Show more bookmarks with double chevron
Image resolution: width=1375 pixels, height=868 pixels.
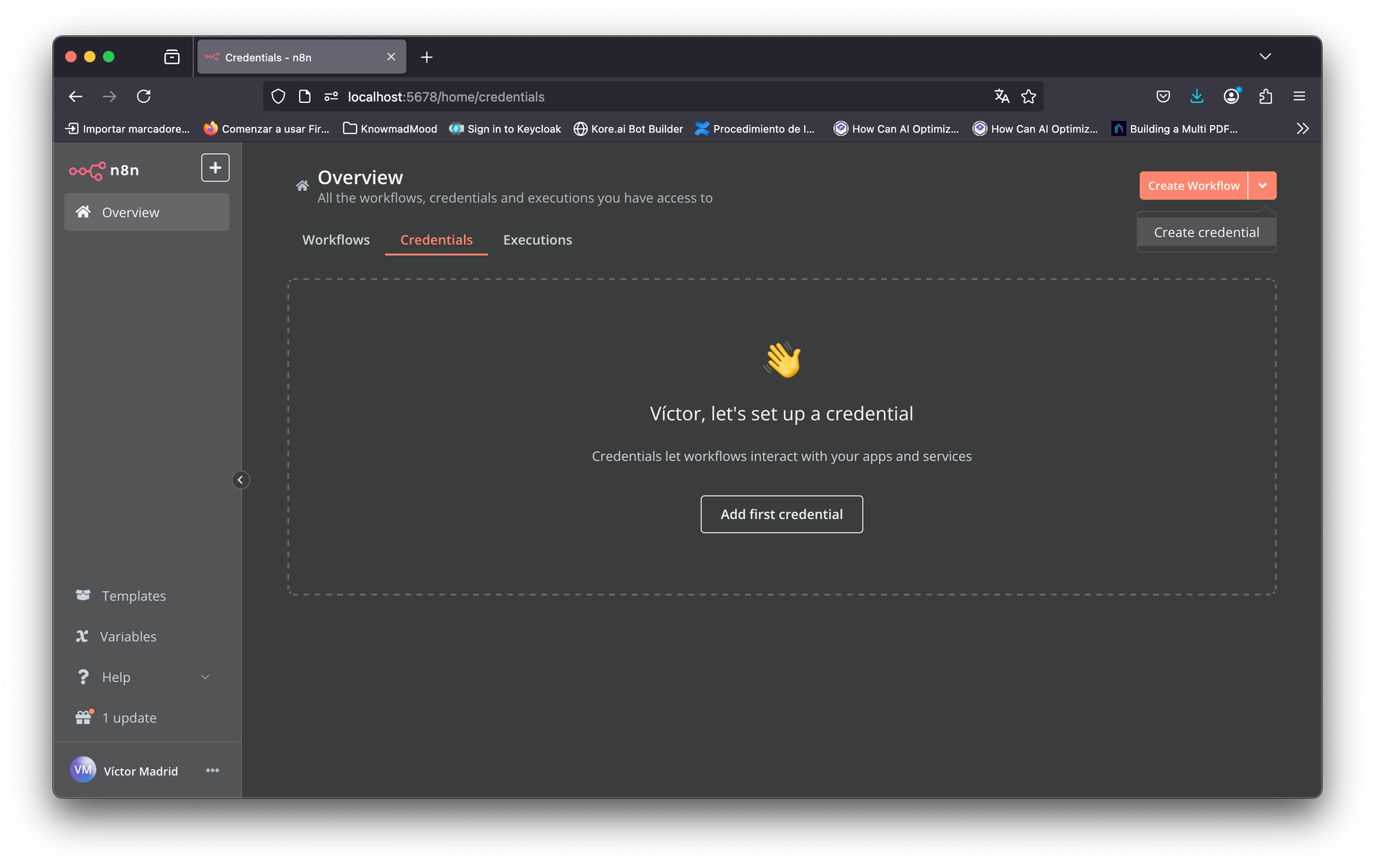[x=1302, y=129]
